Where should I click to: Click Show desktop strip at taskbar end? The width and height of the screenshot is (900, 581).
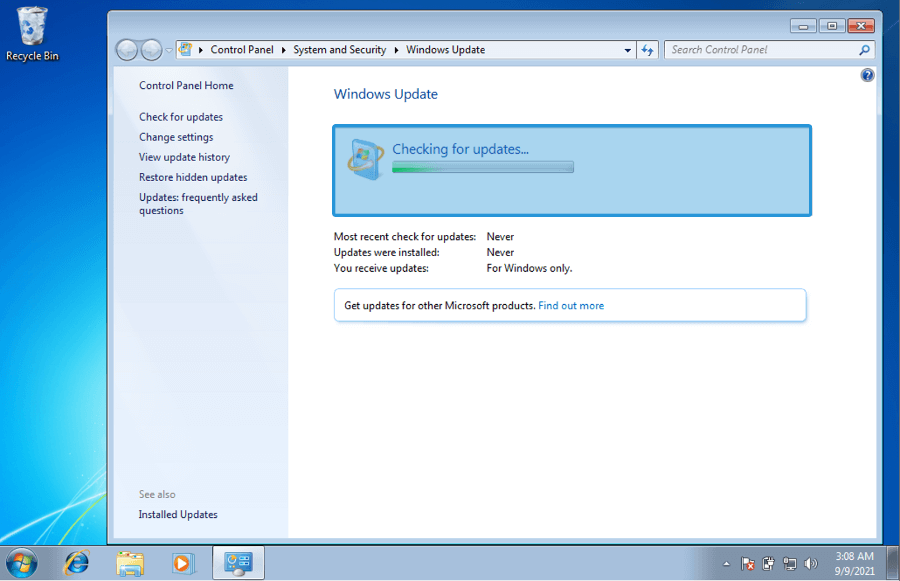click(893, 563)
